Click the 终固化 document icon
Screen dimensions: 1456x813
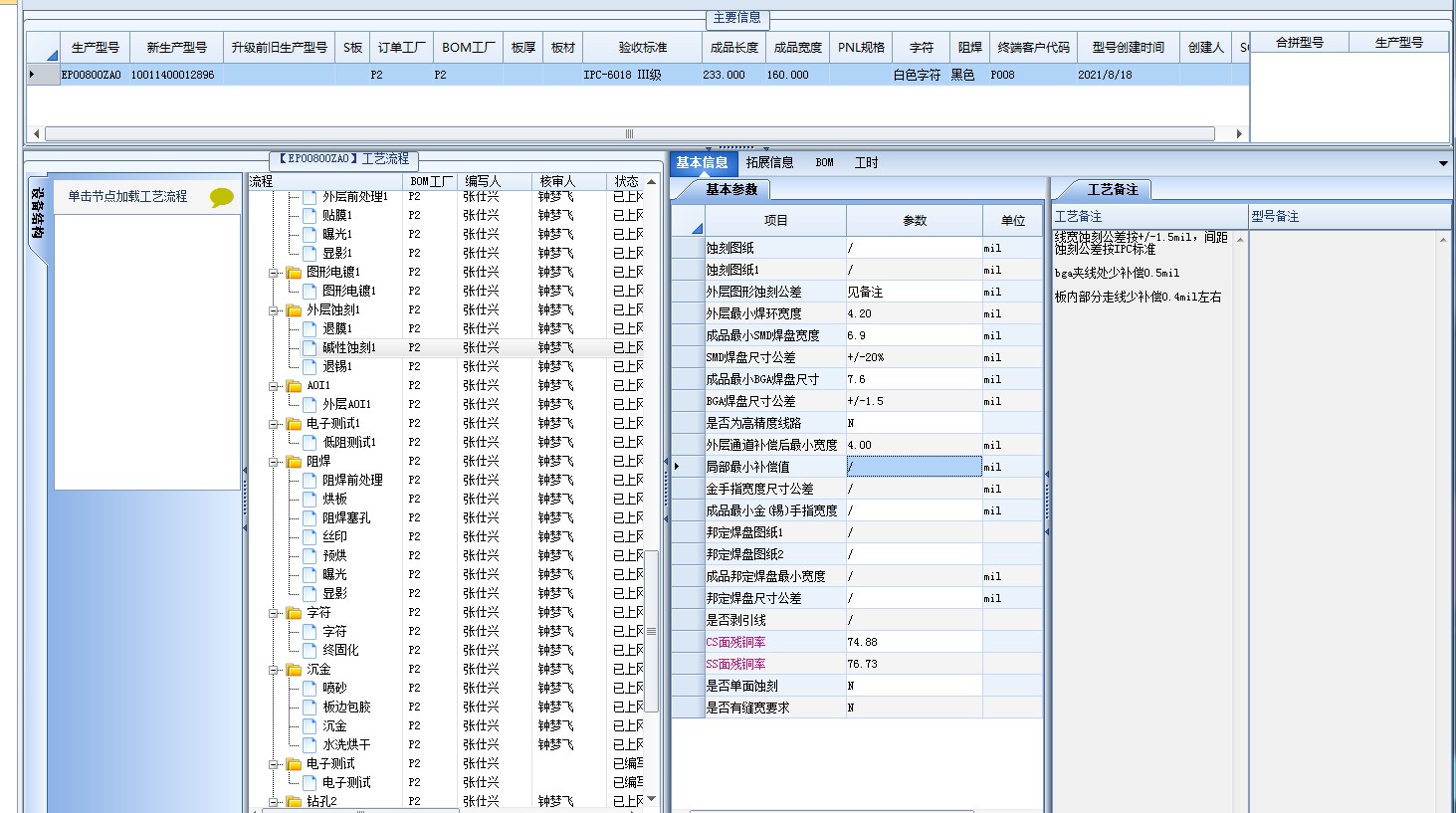tap(310, 651)
